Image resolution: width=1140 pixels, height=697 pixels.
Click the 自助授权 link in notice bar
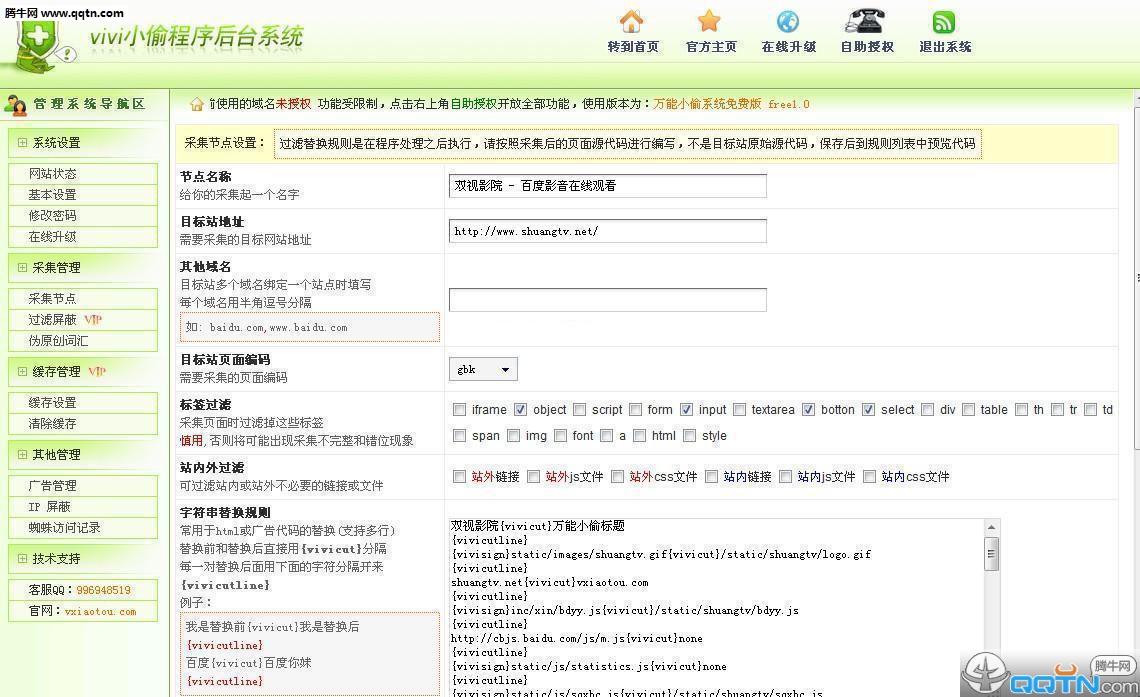(x=473, y=104)
